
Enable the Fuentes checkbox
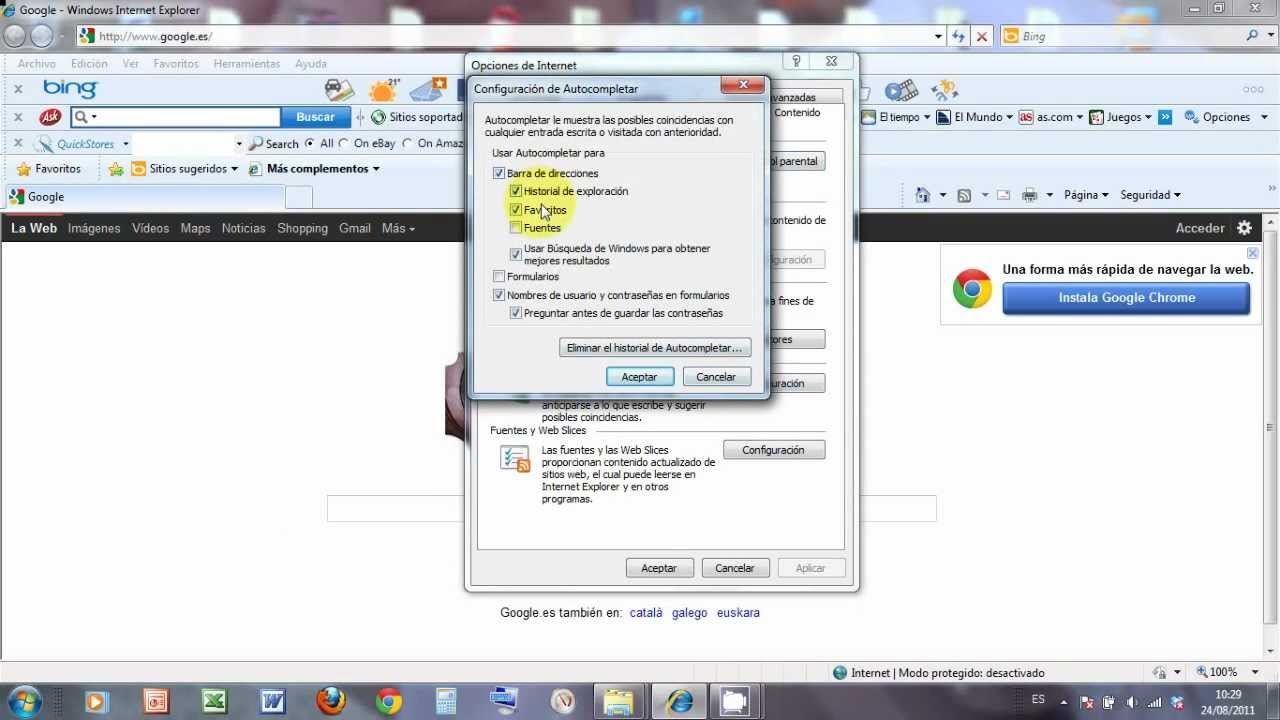(x=516, y=228)
